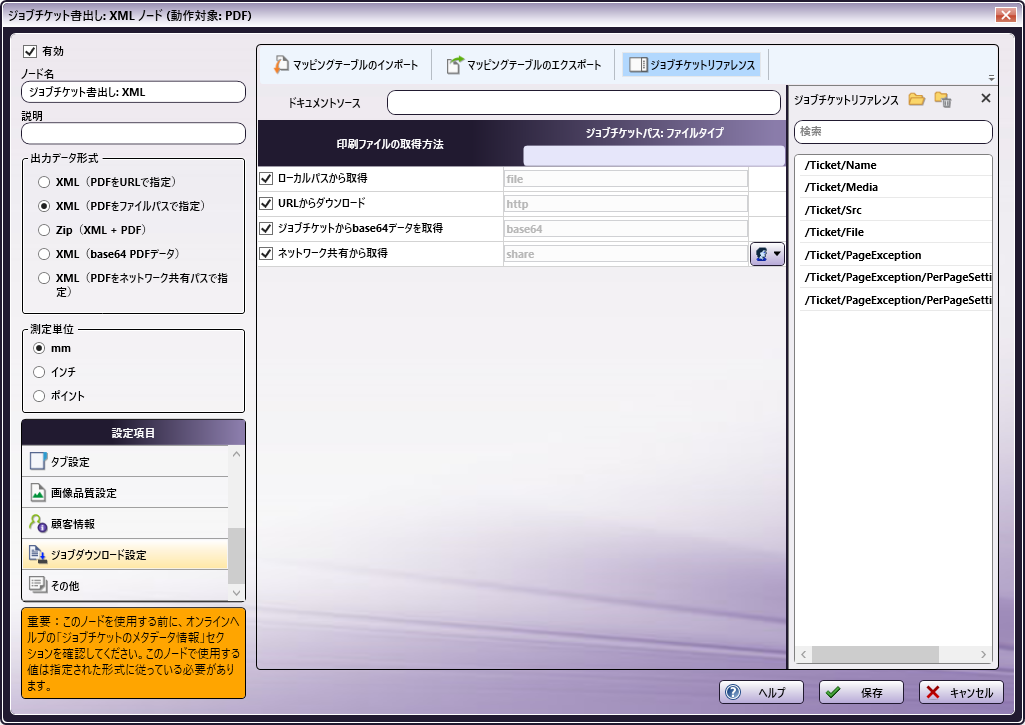Click the 検索 field in reference panel
Screen dimensions: 1025x725
pyautogui.click(x=893, y=131)
